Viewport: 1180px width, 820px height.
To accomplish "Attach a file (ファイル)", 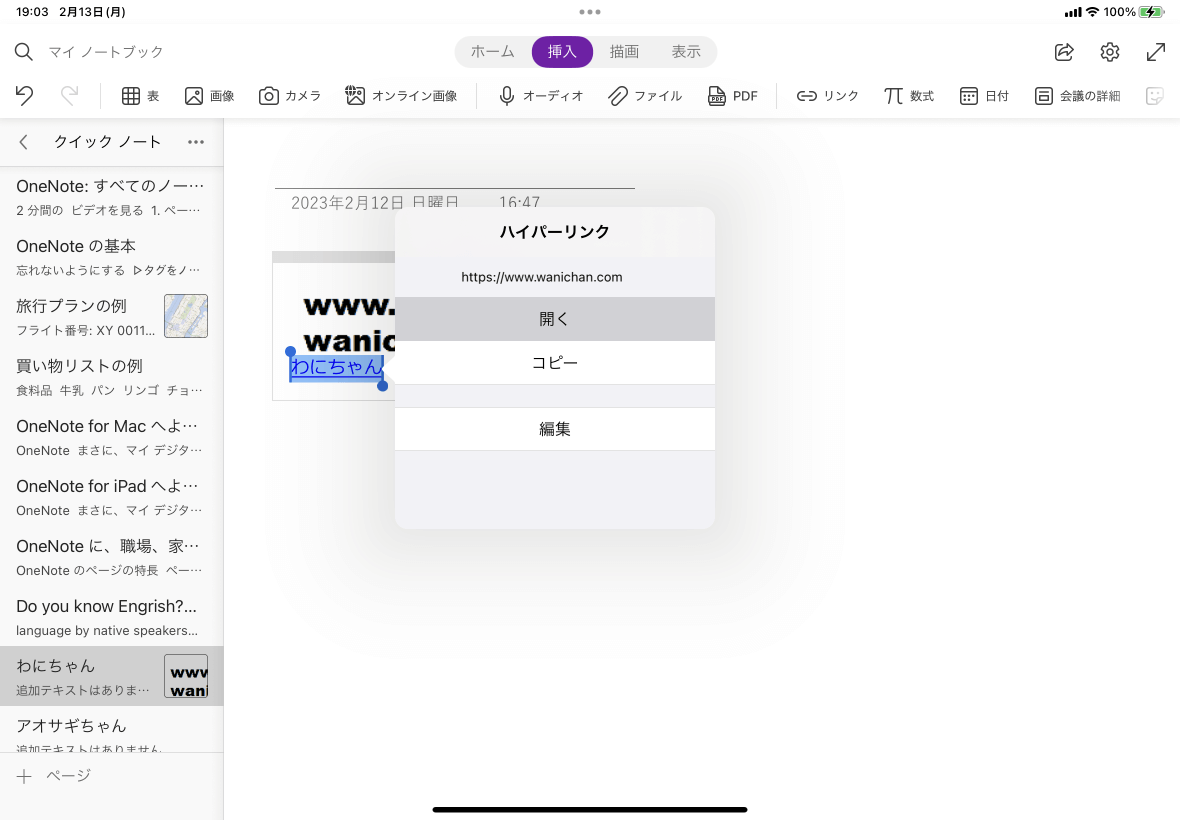I will [645, 96].
